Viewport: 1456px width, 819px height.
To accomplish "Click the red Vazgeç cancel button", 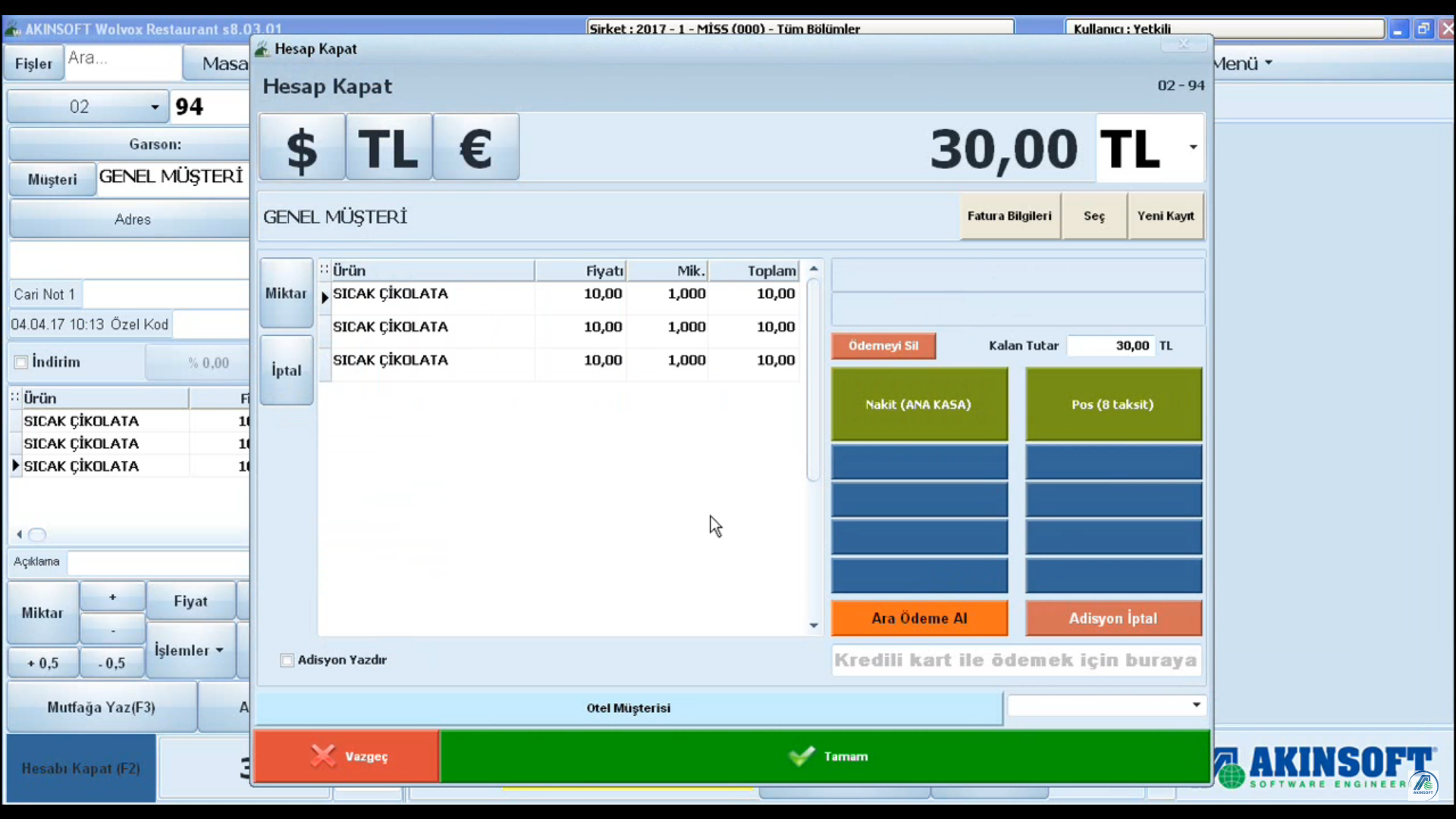I will pos(347,756).
